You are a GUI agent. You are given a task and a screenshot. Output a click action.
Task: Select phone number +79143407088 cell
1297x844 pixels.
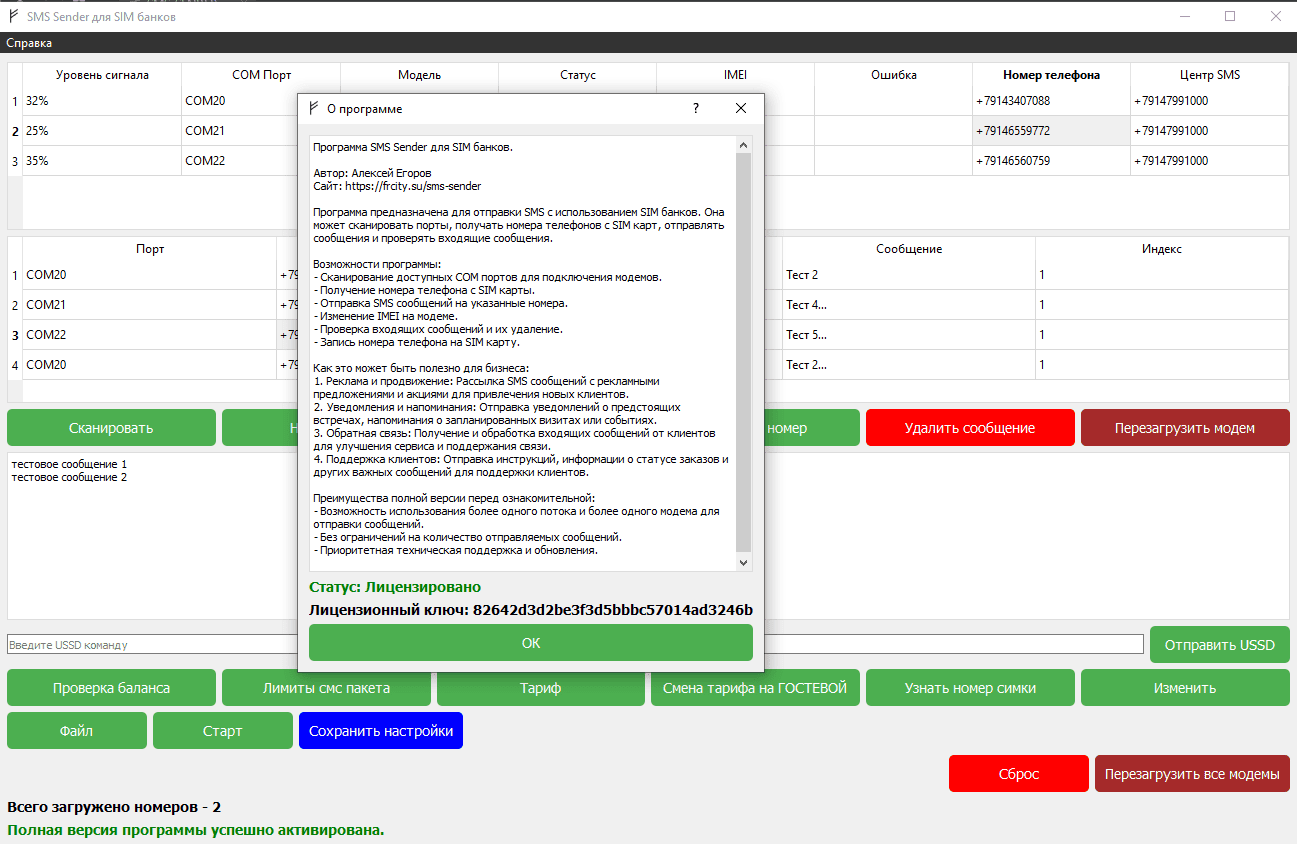[1051, 101]
